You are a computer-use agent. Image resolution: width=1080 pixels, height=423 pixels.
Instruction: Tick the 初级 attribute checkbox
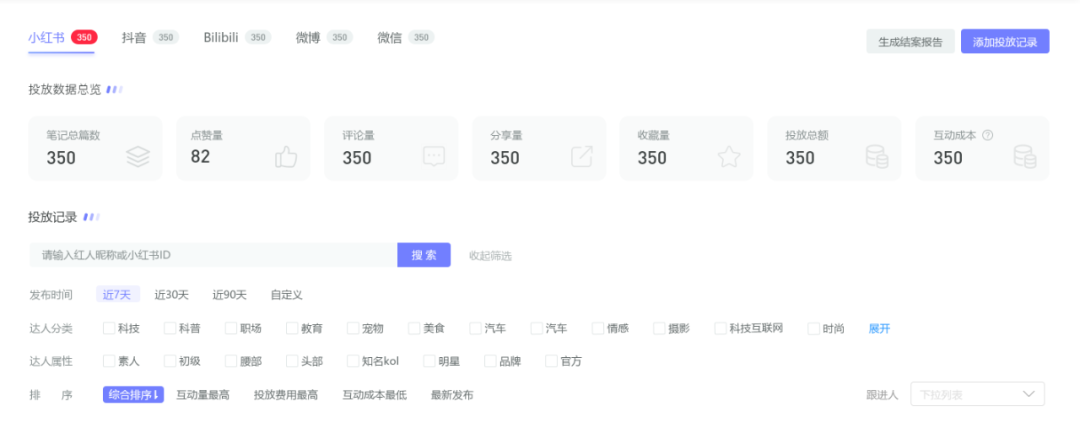click(x=169, y=361)
